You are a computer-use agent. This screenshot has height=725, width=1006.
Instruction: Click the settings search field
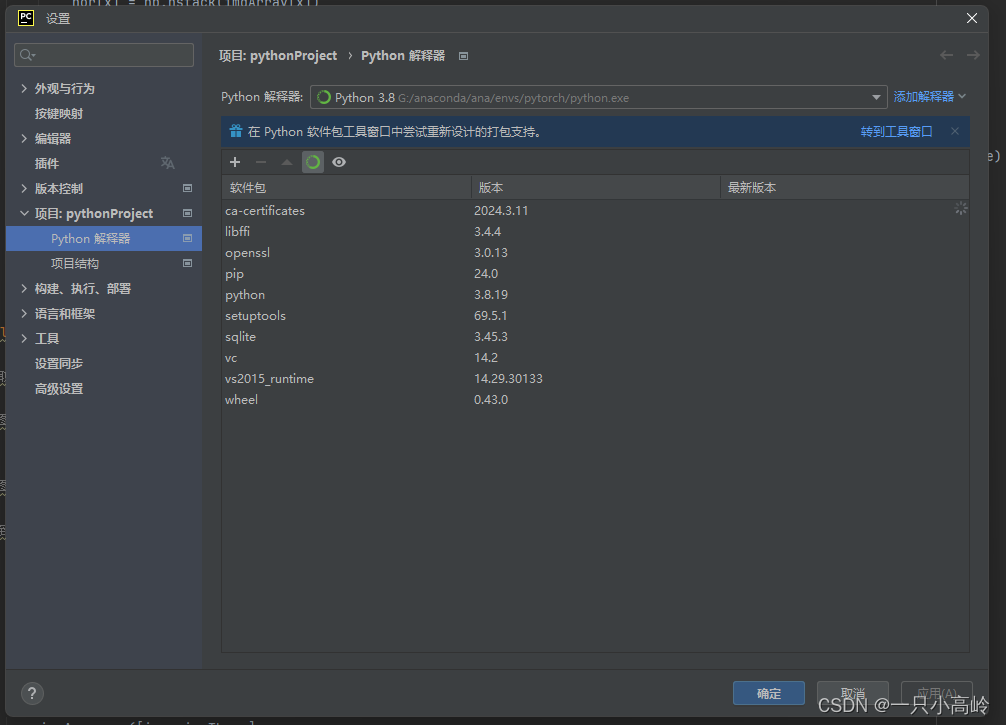[x=104, y=55]
